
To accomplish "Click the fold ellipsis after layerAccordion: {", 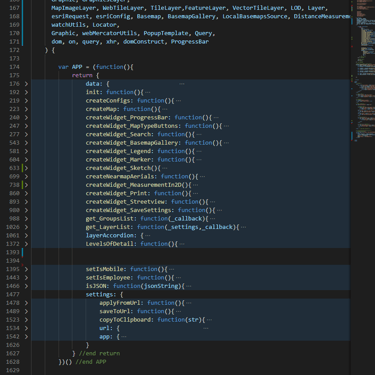I will pyautogui.click(x=148, y=236).
